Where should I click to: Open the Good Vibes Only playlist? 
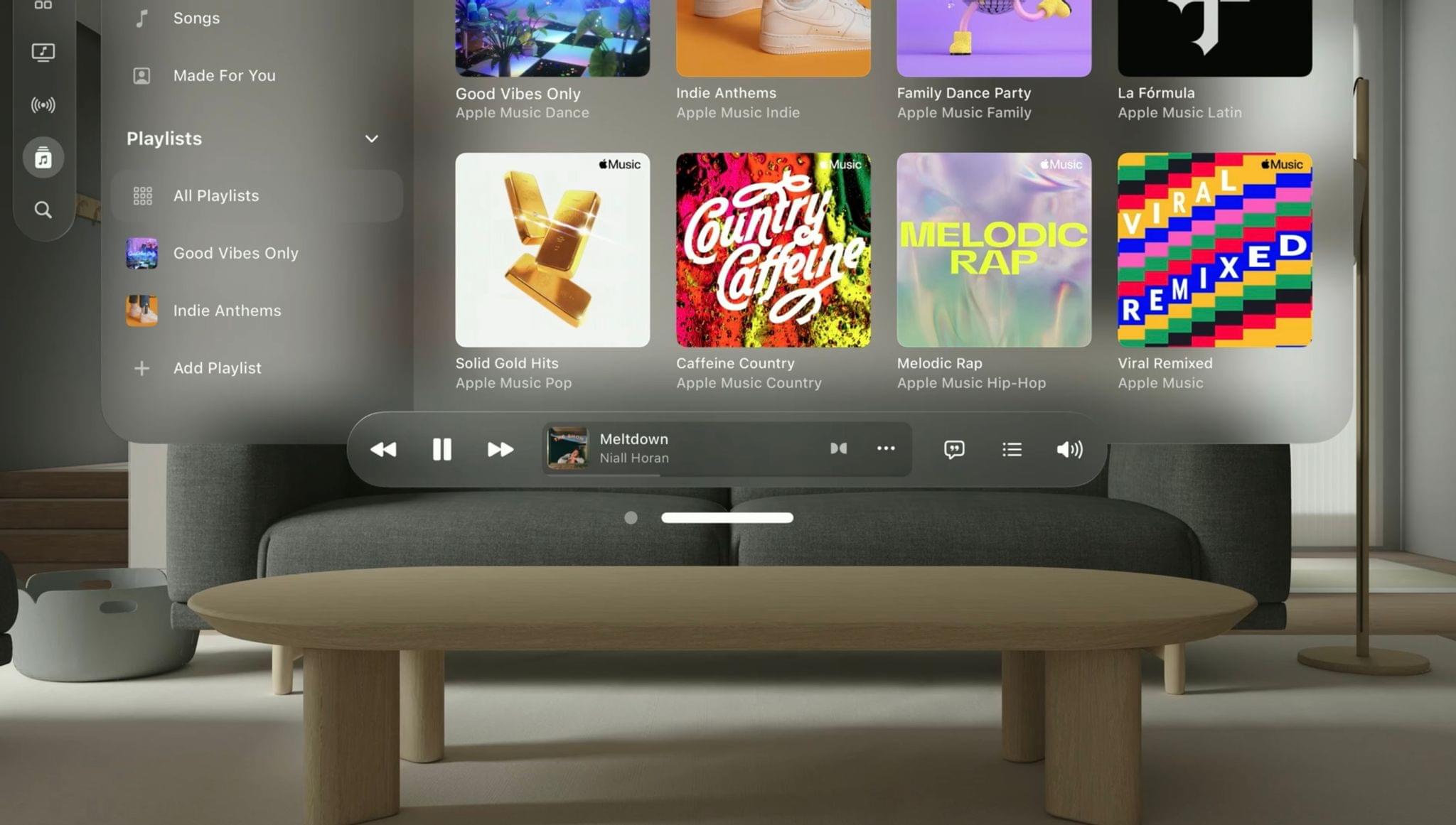point(235,252)
